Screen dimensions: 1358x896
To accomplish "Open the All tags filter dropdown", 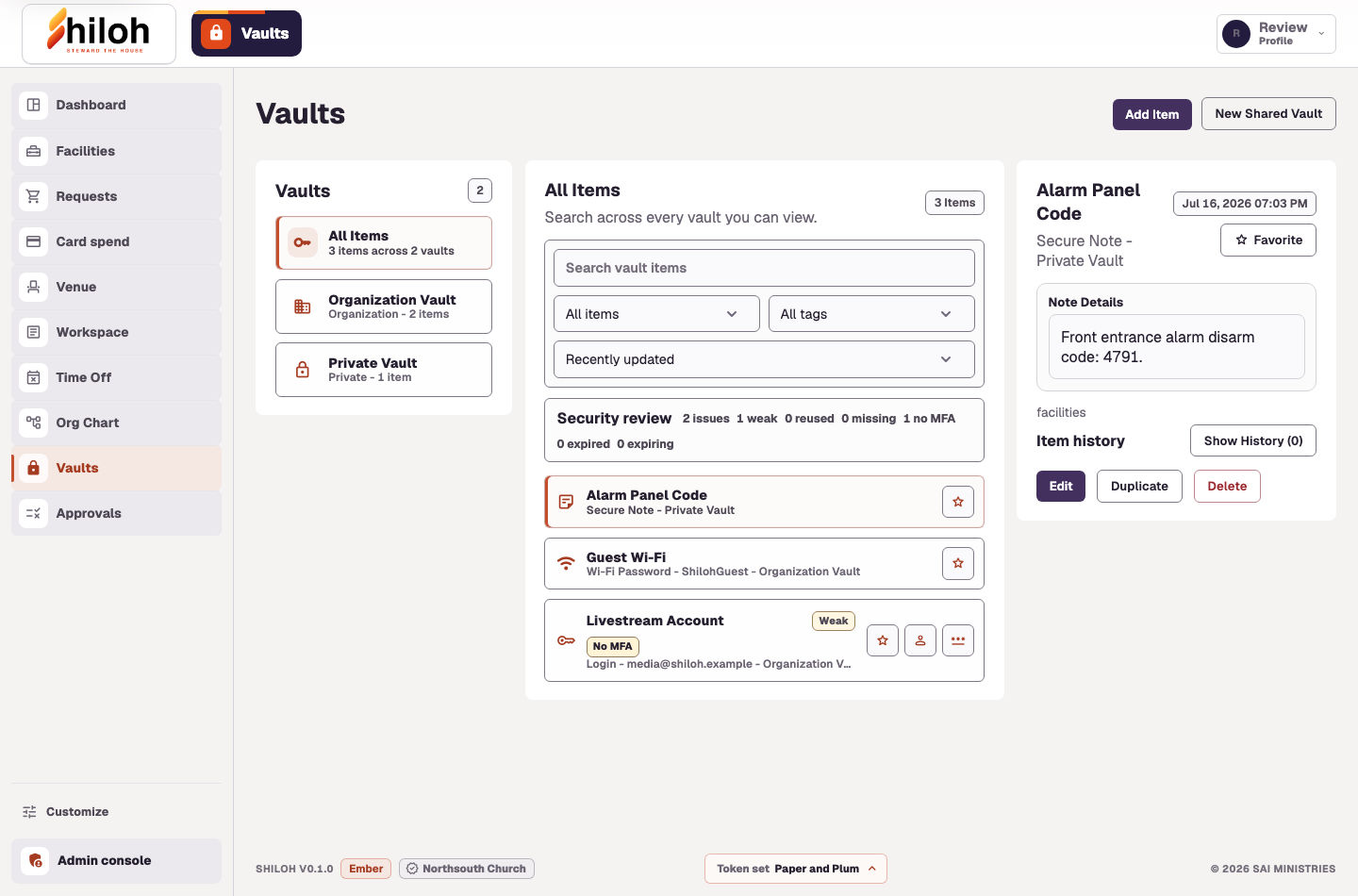I will pos(871,314).
